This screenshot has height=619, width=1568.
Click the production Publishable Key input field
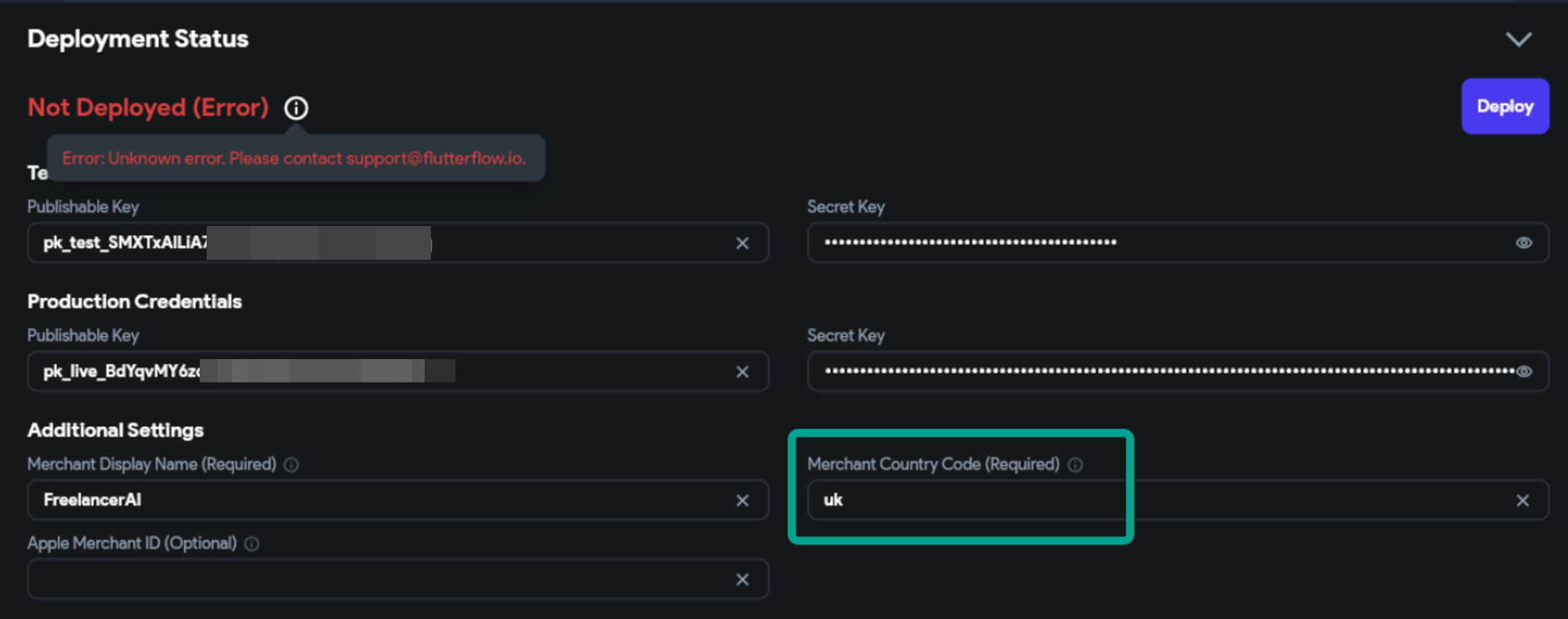[398, 371]
